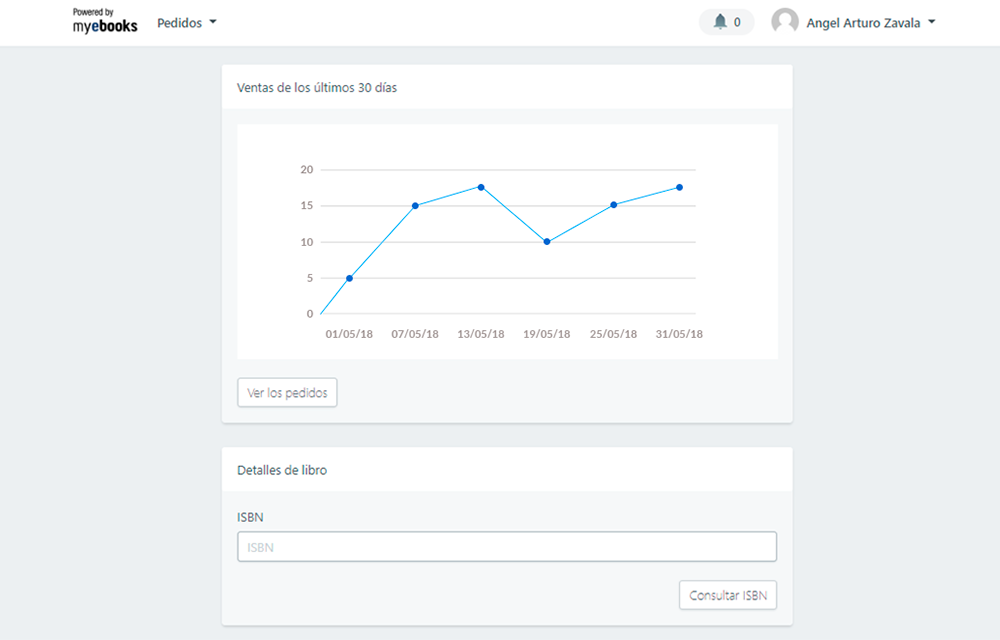This screenshot has width=1000, height=640.
Task: Click the ISBN field label
Action: [x=250, y=517]
